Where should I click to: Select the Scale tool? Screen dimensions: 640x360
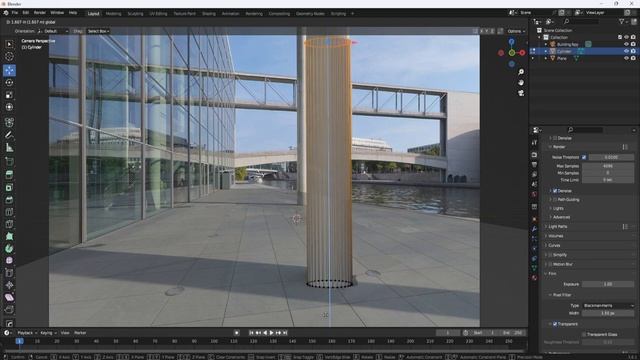click(9, 95)
